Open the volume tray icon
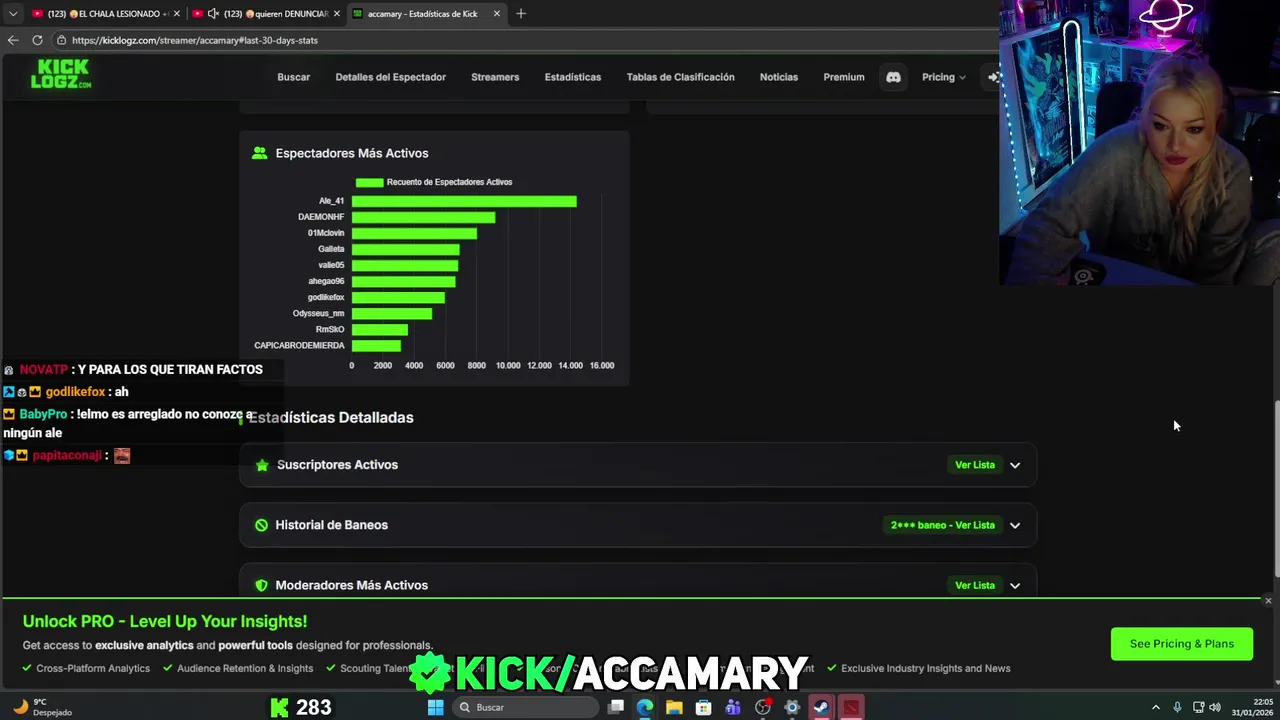The image size is (1280, 720). (1215, 707)
